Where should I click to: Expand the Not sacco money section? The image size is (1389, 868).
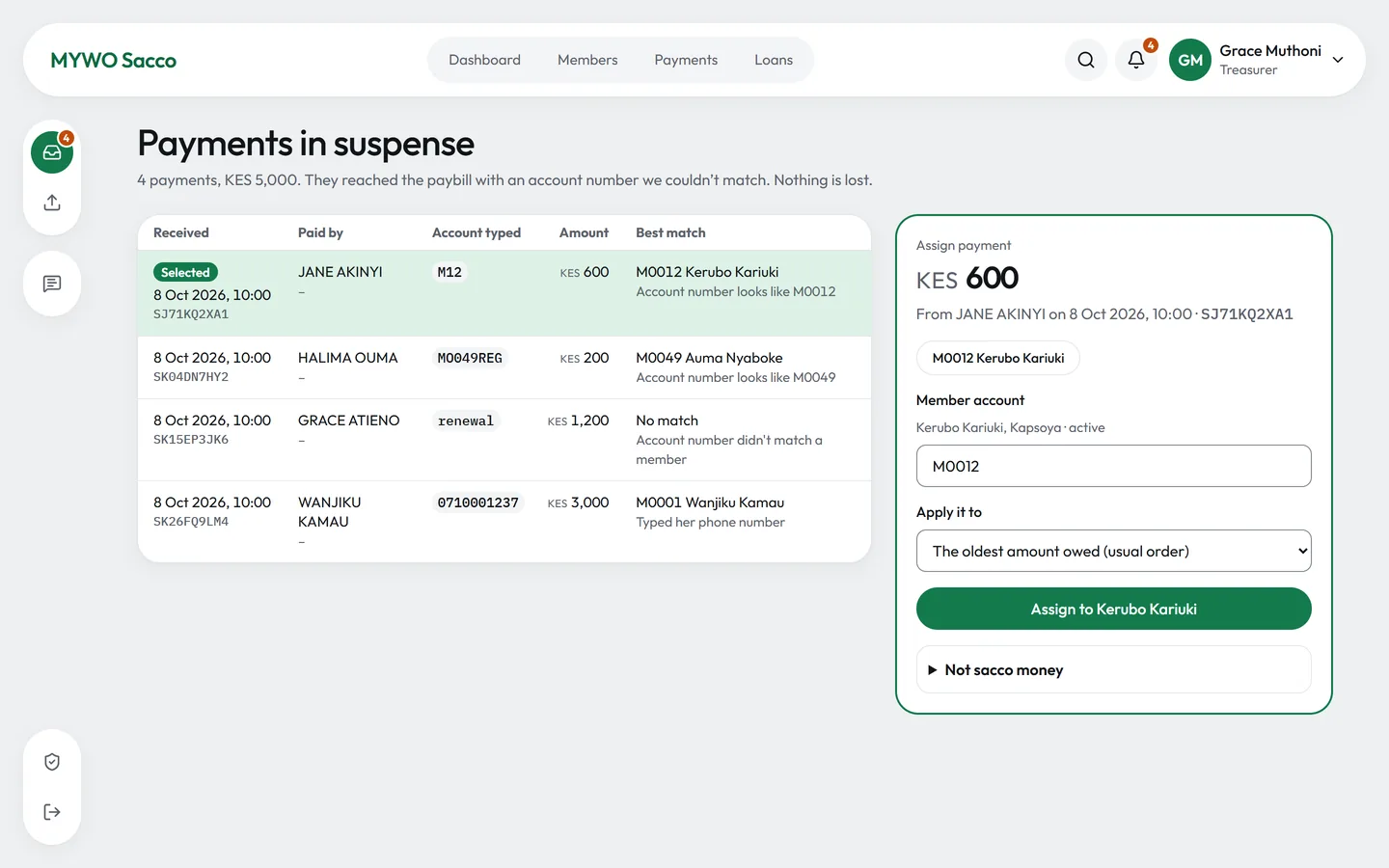tap(1114, 669)
